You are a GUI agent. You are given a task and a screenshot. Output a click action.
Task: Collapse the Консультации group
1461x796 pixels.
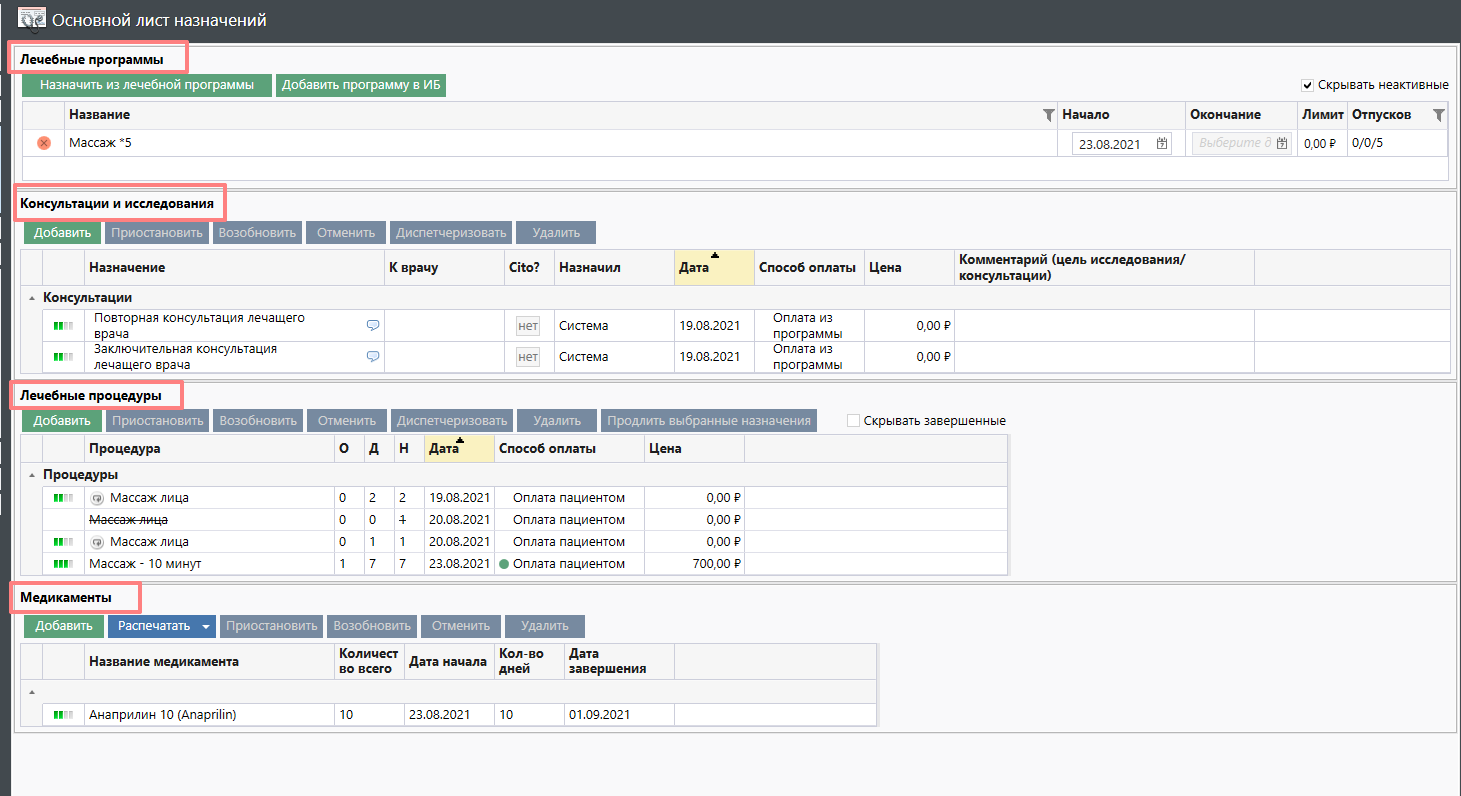pyautogui.click(x=31, y=298)
